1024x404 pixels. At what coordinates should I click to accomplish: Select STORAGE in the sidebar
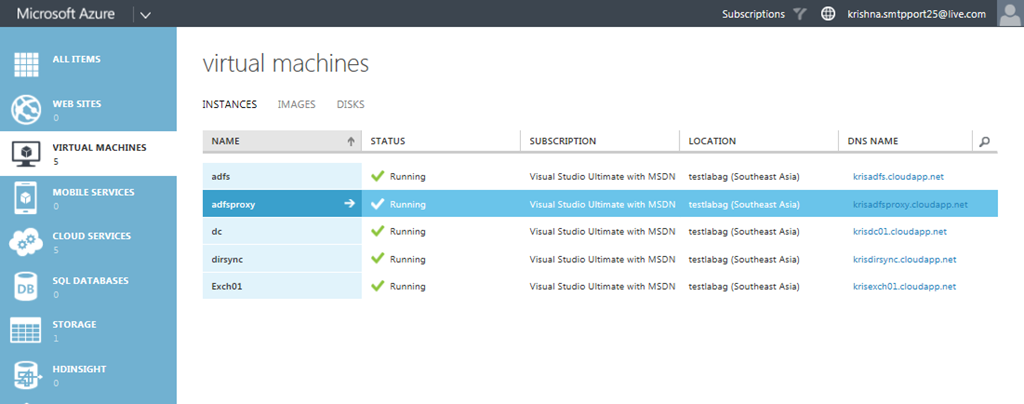(74, 324)
